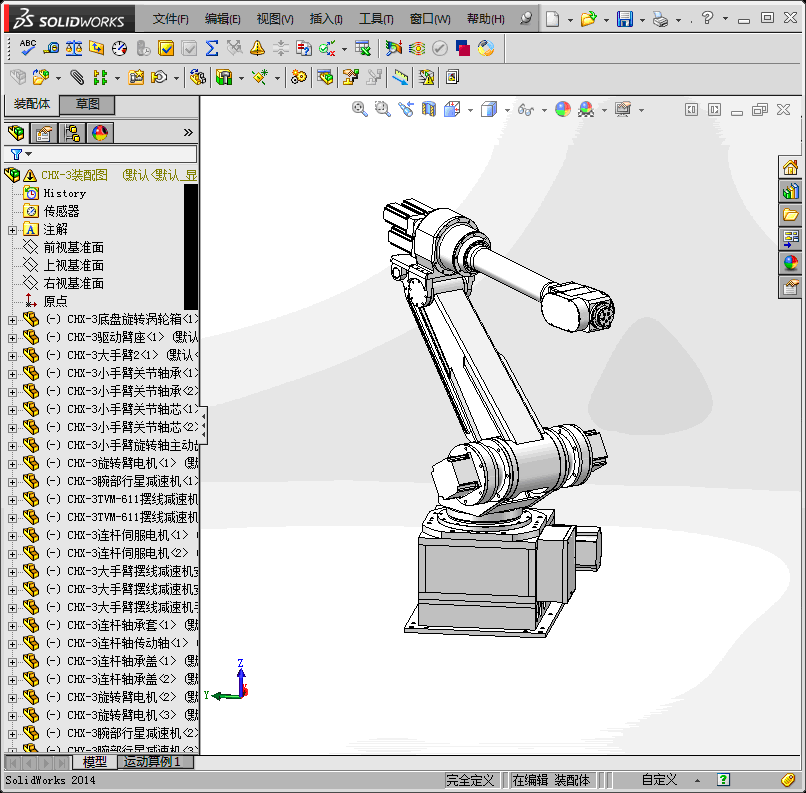
Task: Open the 草图 toolbar tab
Action: (87, 104)
